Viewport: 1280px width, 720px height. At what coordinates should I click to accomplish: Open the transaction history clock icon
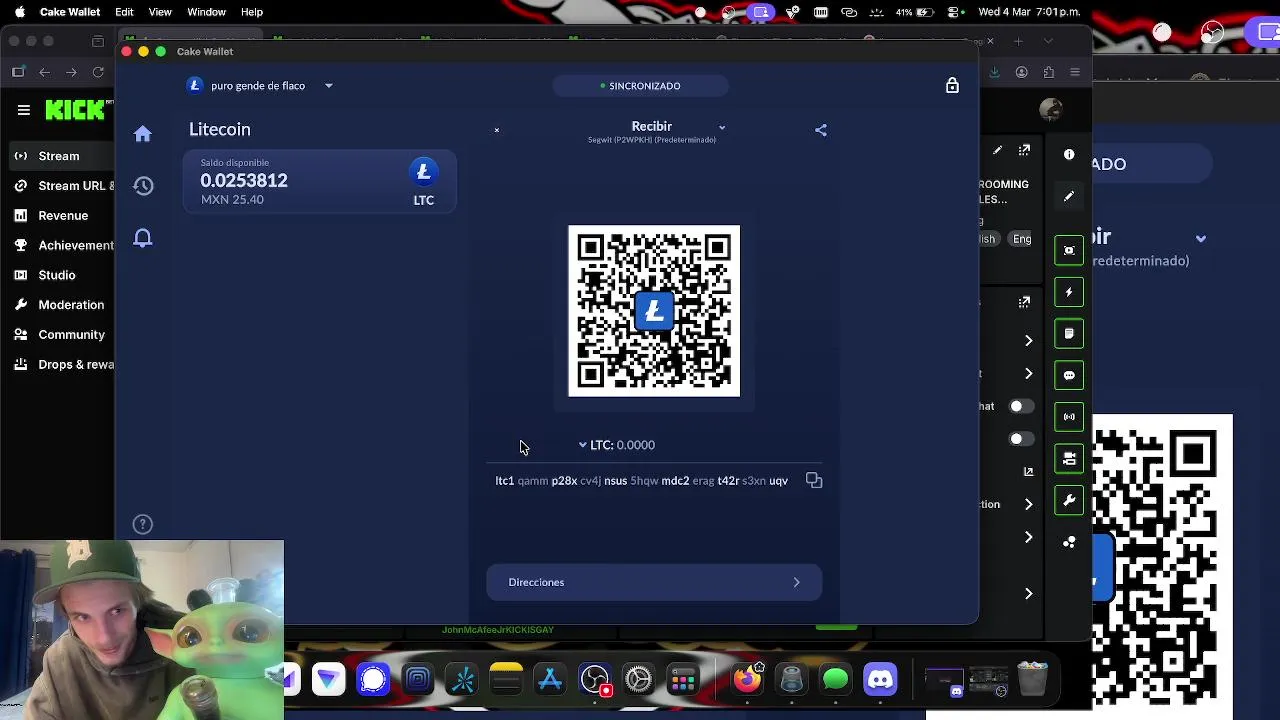click(143, 186)
